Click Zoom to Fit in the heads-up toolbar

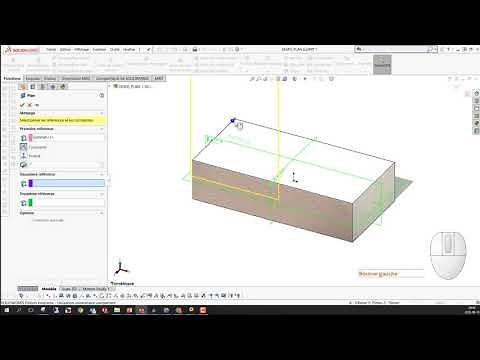[x=252, y=79]
